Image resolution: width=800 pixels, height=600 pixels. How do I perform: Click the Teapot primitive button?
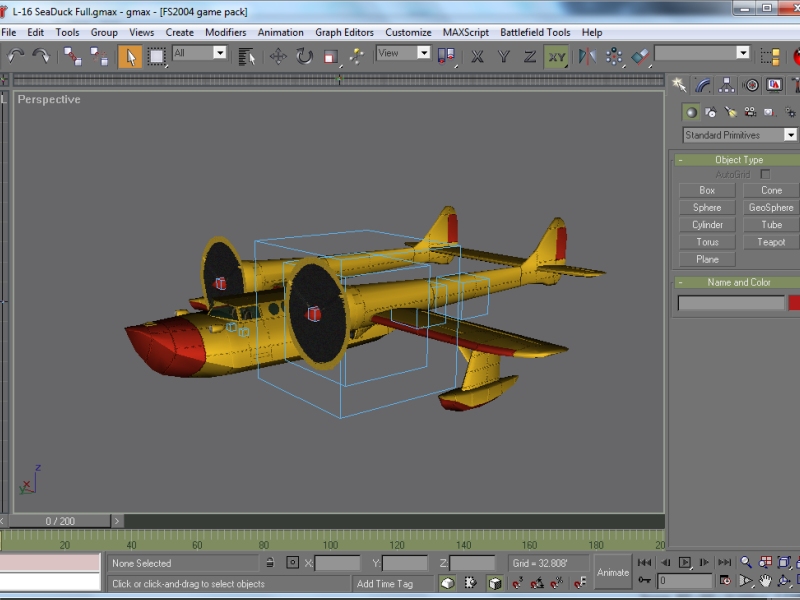771,242
